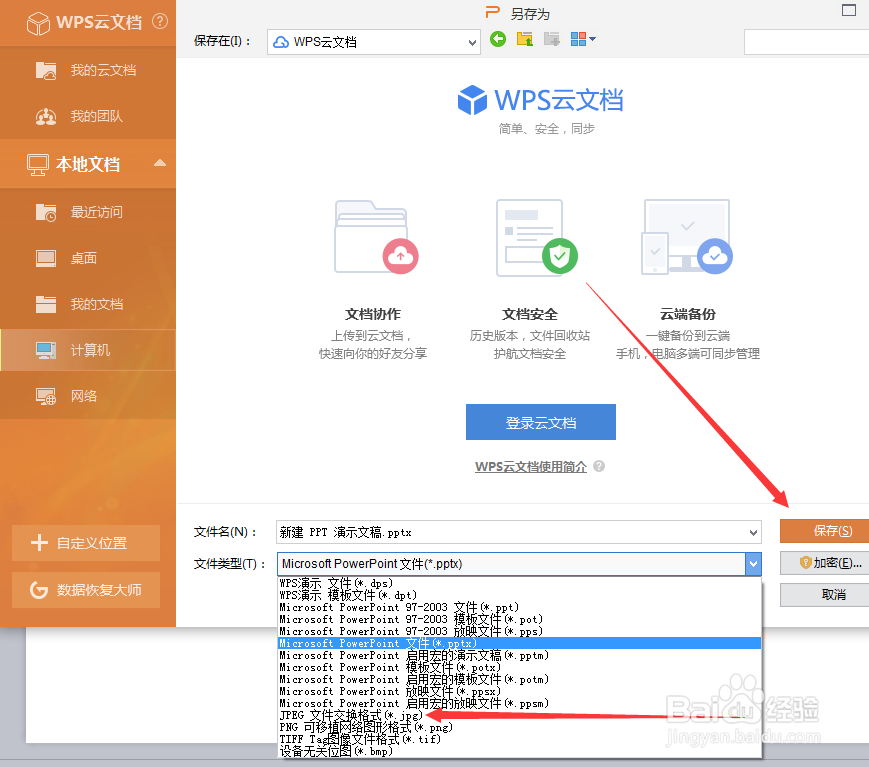The width and height of the screenshot is (869, 767).
Task: Select 启用宏的演示文稿(*.pptm) type
Action: click(519, 655)
